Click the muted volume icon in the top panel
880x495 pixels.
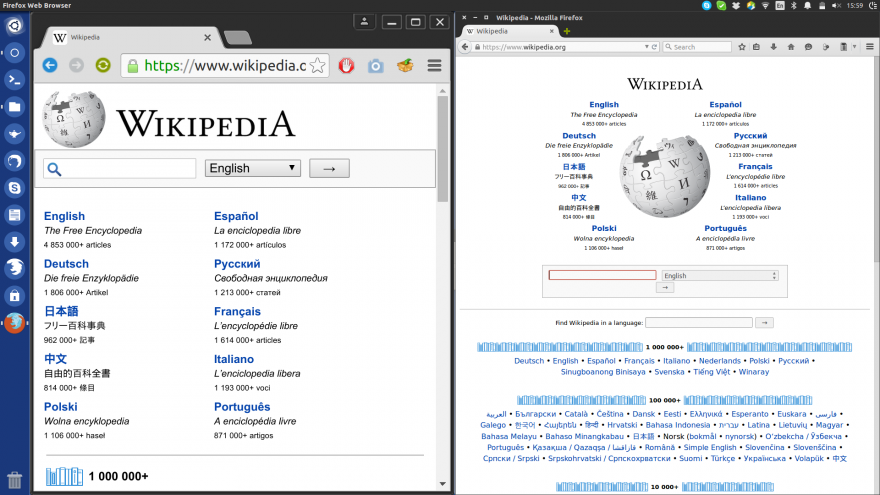pyautogui.click(x=836, y=6)
